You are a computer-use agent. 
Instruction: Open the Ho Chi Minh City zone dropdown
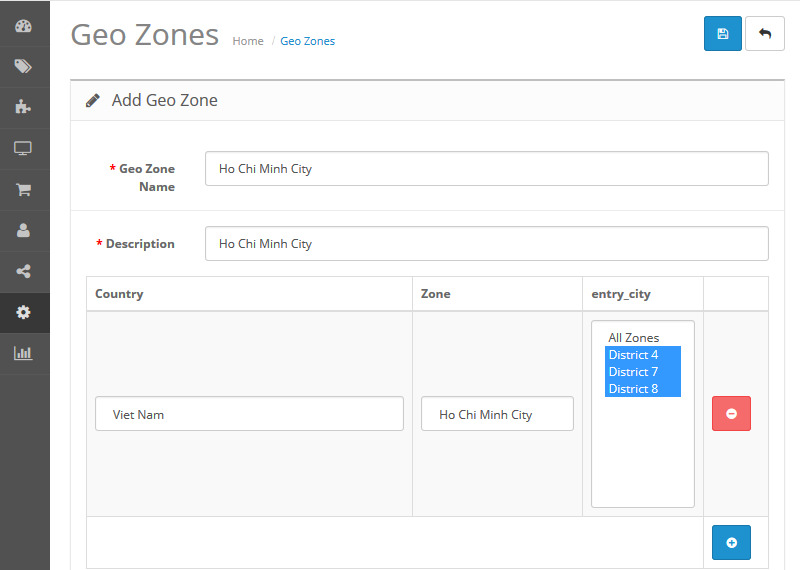[497, 414]
